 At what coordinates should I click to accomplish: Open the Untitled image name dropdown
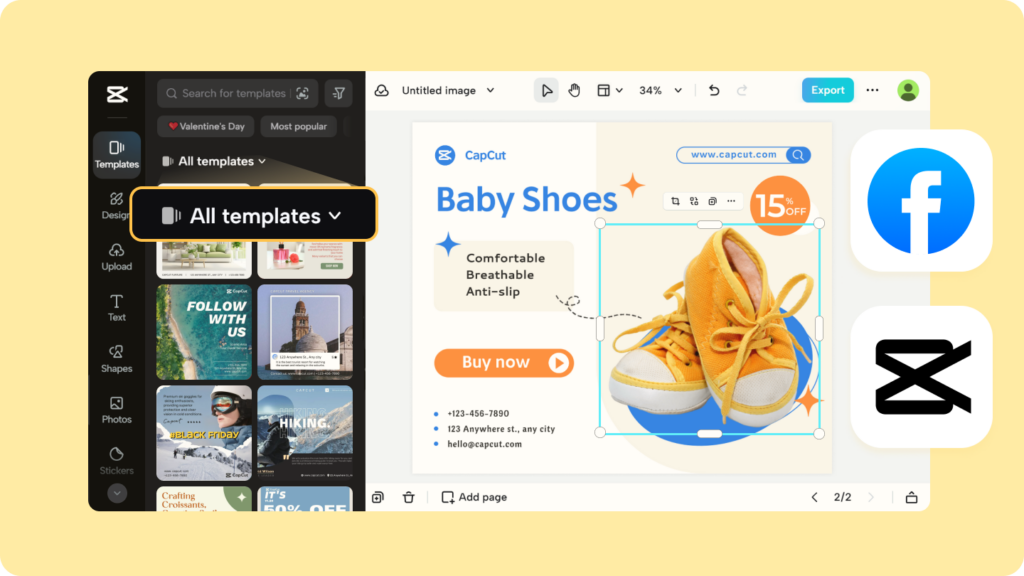(447, 90)
